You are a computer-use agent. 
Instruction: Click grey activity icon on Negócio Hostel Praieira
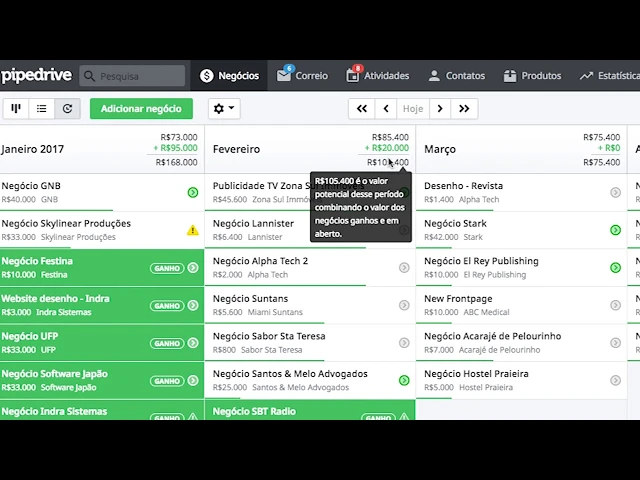[616, 380]
